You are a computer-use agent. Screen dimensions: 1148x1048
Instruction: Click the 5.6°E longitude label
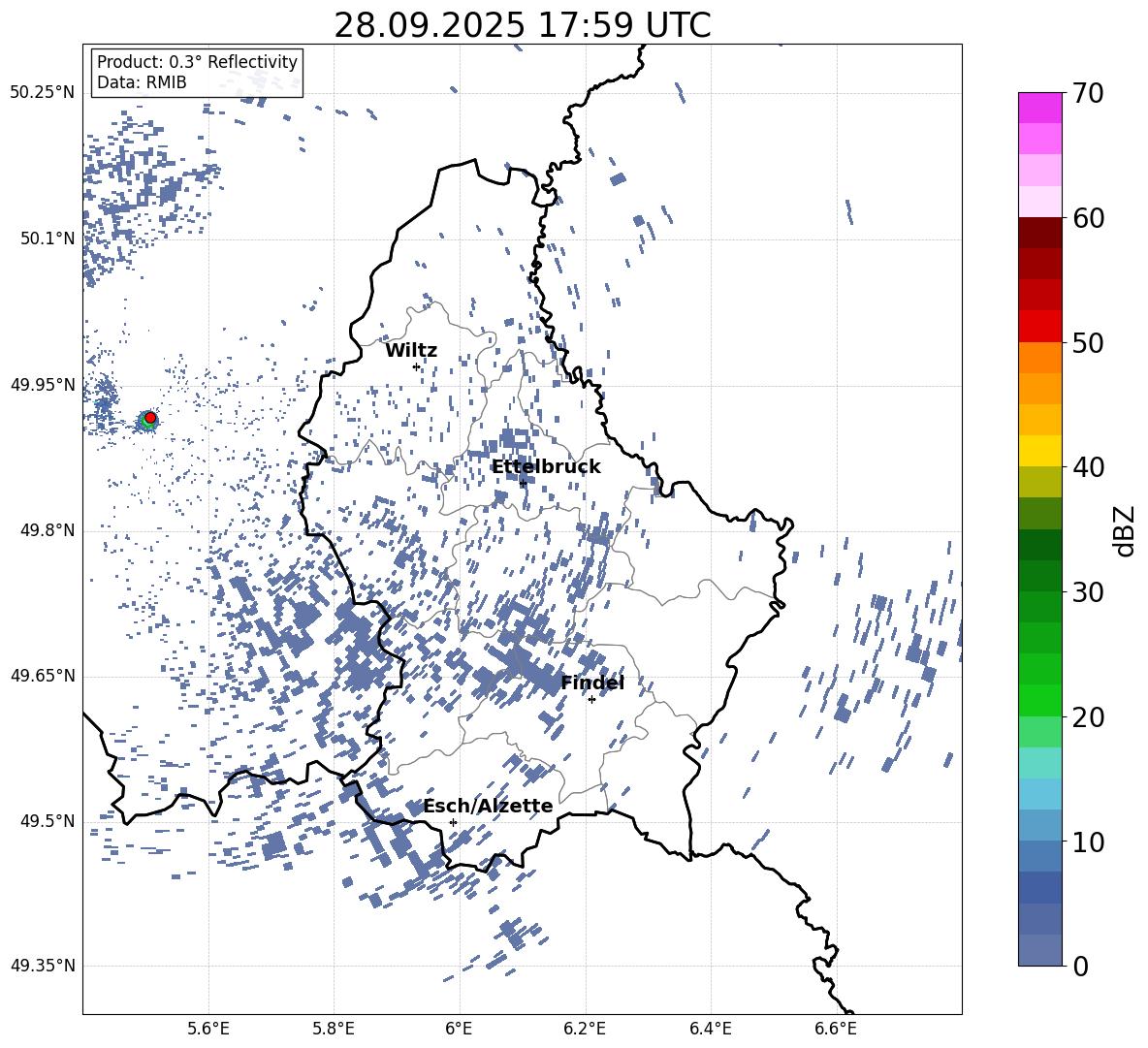[208, 1029]
